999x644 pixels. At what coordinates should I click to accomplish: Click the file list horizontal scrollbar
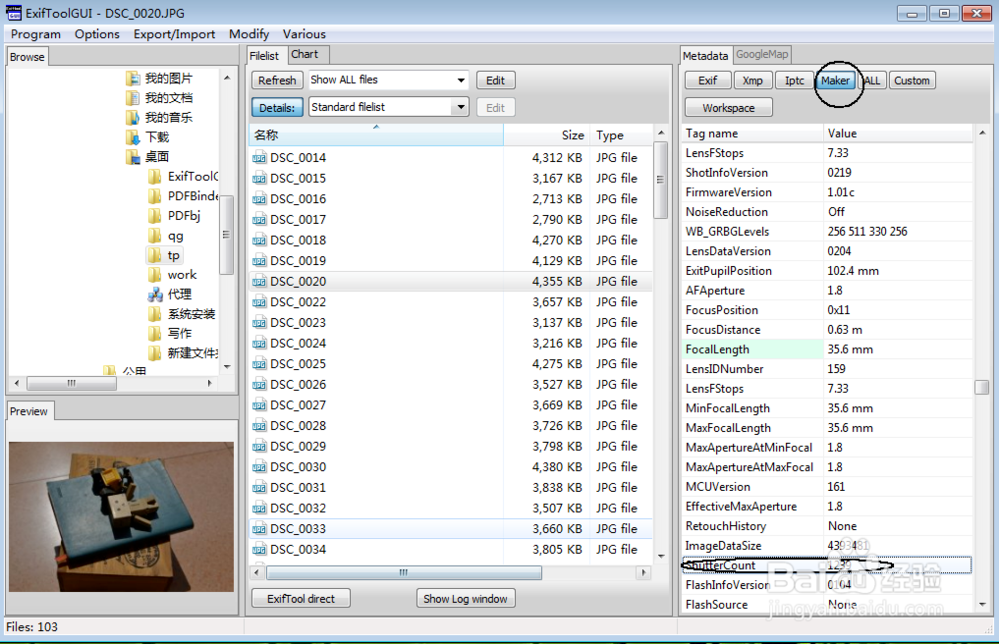click(x=400, y=573)
